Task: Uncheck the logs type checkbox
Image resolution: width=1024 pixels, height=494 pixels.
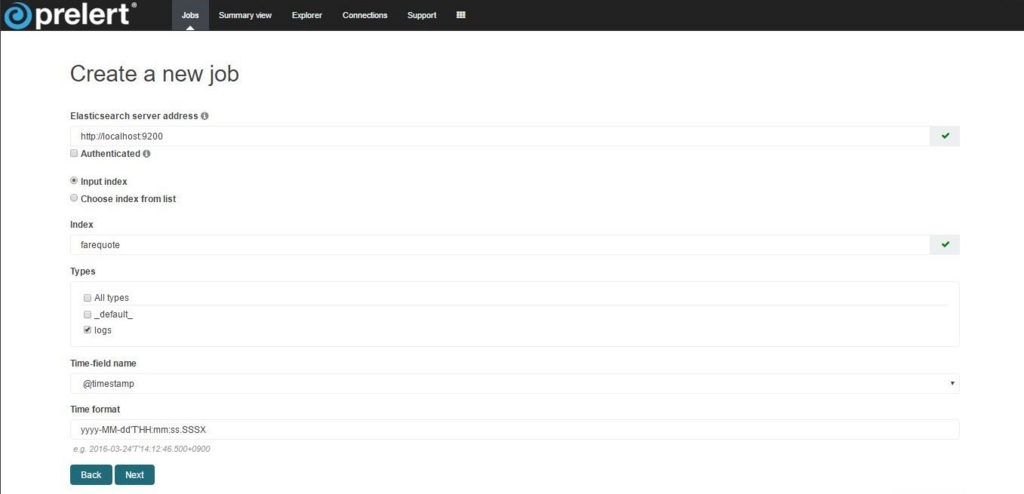Action: click(x=88, y=330)
